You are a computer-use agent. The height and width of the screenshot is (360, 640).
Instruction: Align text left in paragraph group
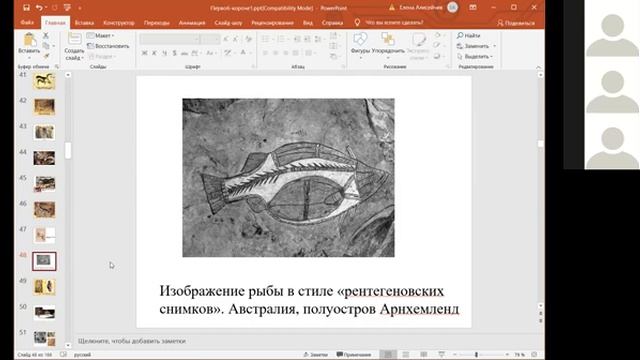[266, 53]
